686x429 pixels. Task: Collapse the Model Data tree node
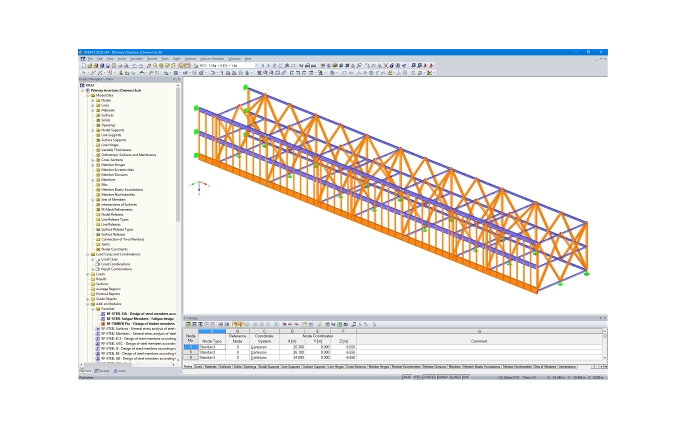coord(88,95)
